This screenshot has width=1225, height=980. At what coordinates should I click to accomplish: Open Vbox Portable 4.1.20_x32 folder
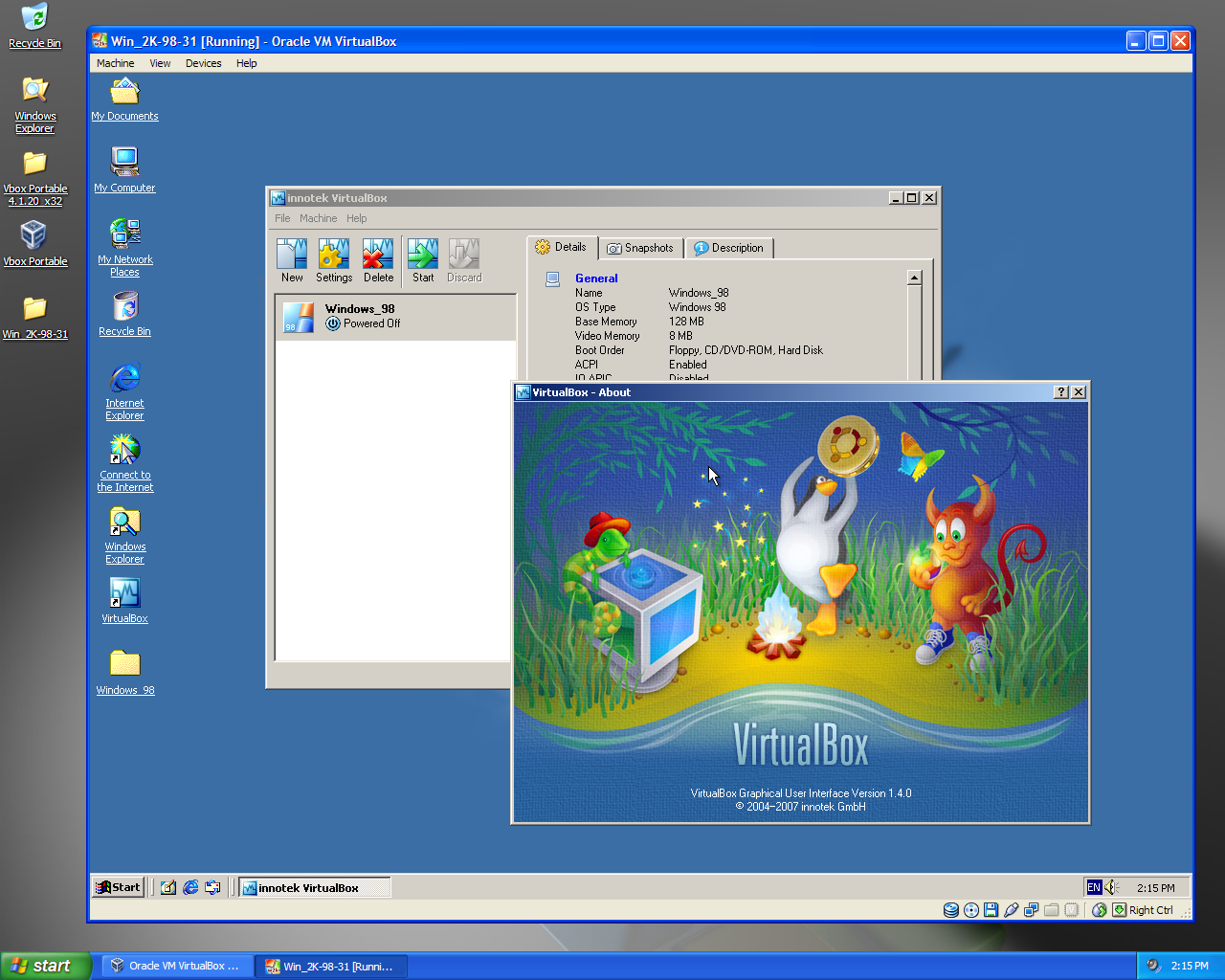pyautogui.click(x=34, y=178)
